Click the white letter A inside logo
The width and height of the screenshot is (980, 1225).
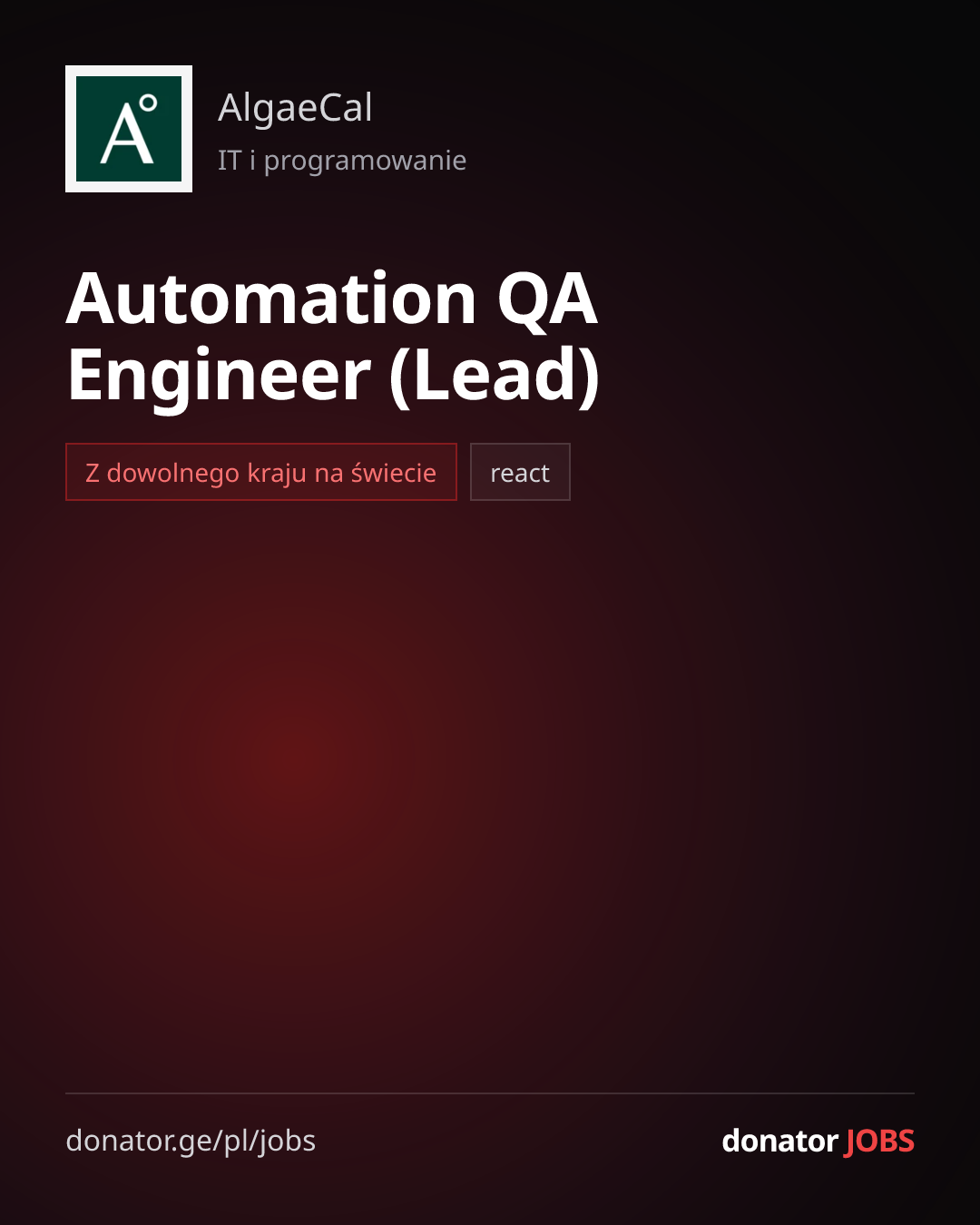point(125,134)
